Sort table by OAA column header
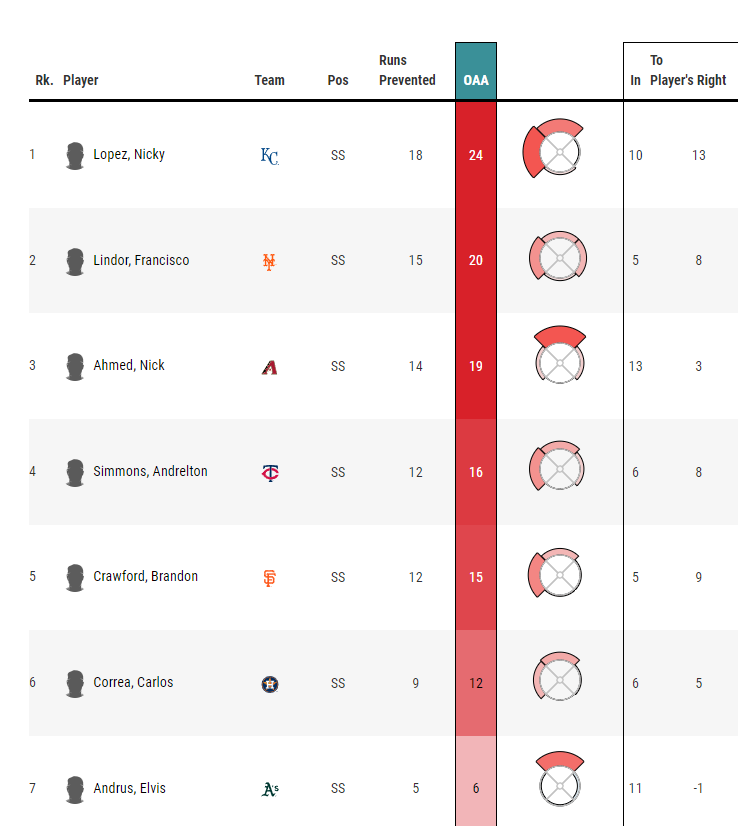 (x=476, y=80)
